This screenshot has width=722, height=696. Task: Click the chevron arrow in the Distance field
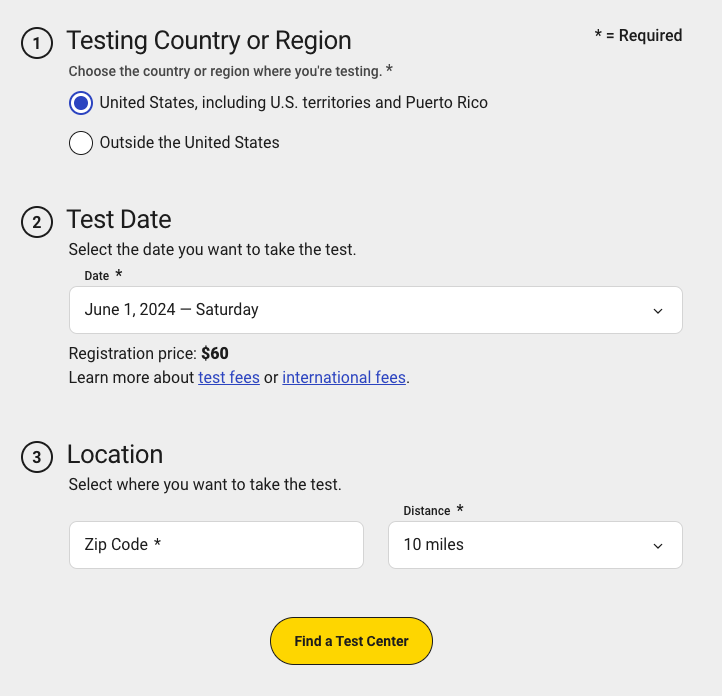coord(658,546)
